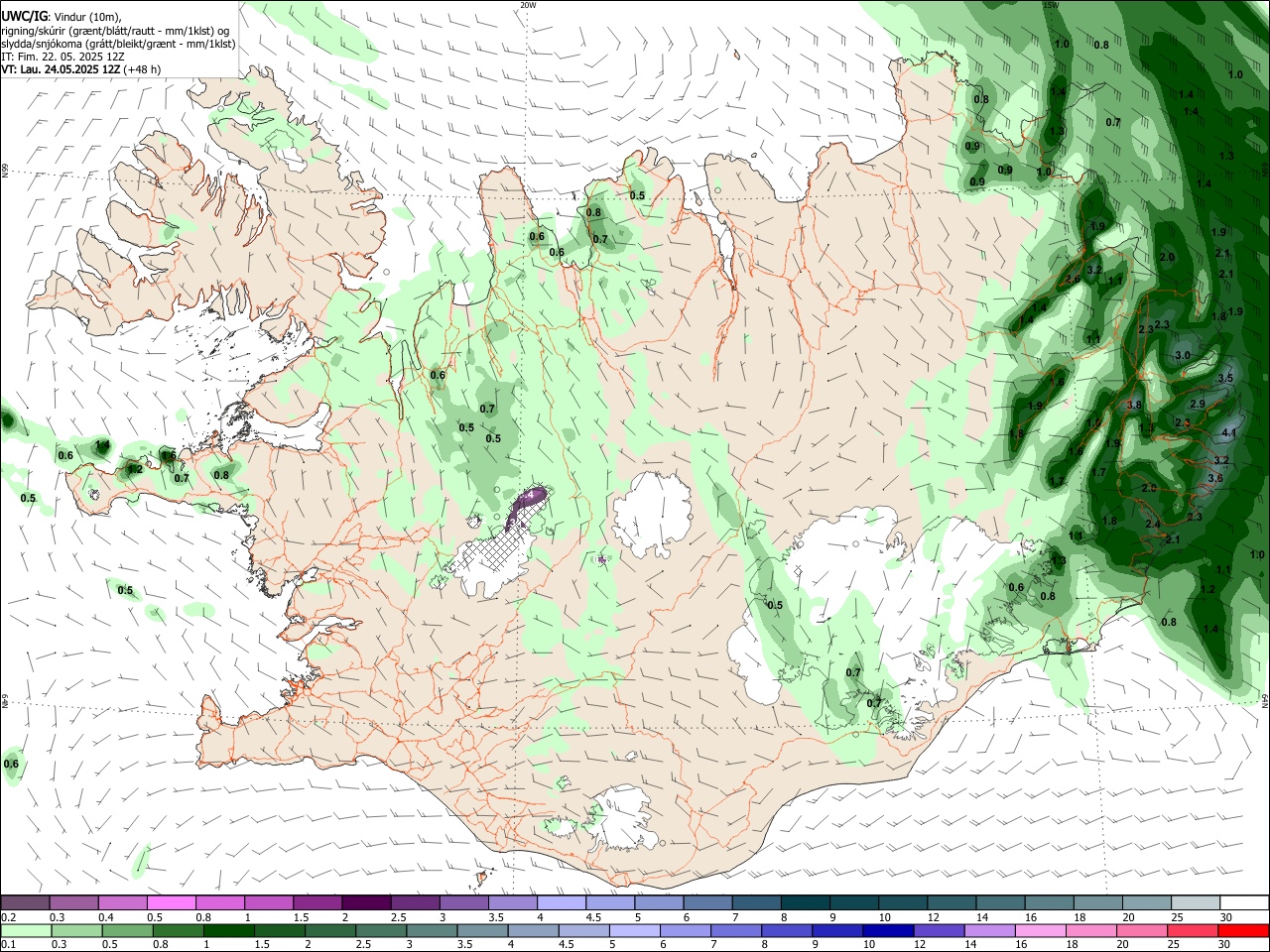Click the VT: Lau. 24.05.2025 12Z (+48 h) line

coord(80,69)
